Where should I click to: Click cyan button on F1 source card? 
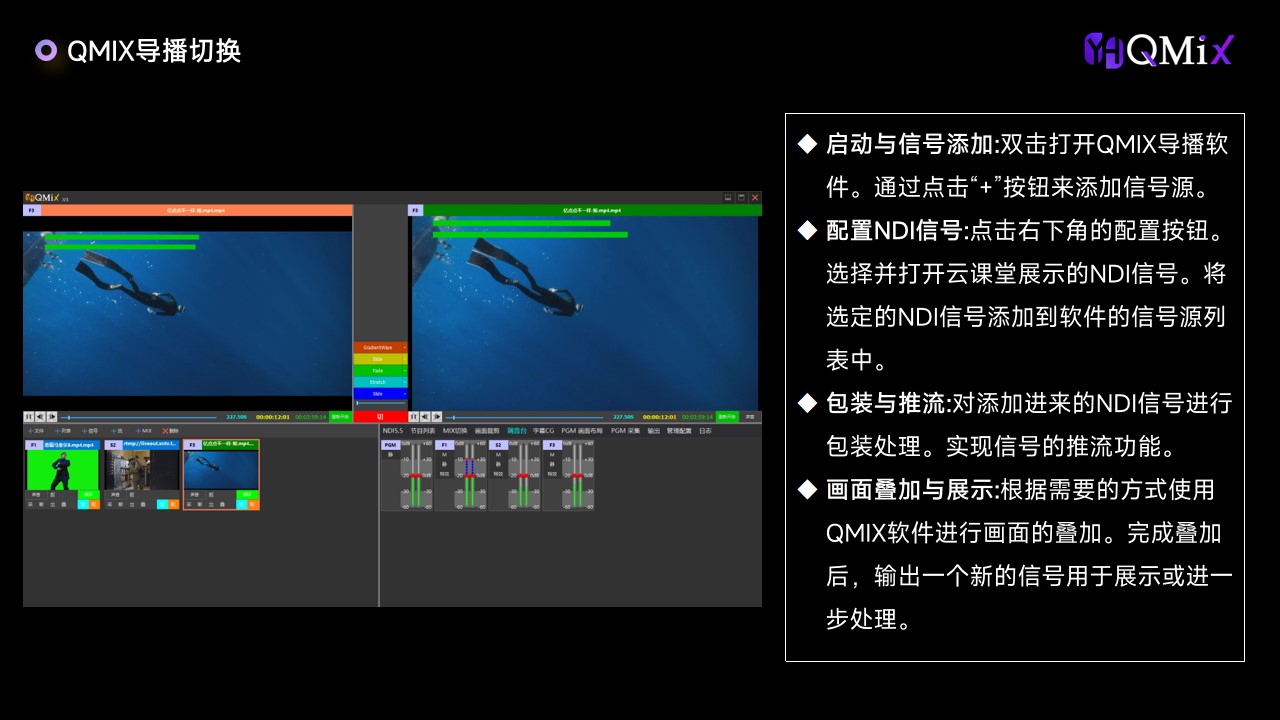coord(83,505)
